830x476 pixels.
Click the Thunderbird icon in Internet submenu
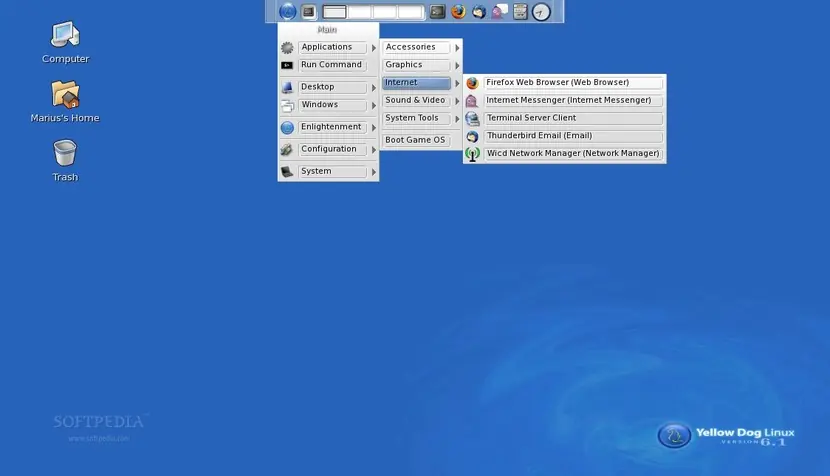472,137
